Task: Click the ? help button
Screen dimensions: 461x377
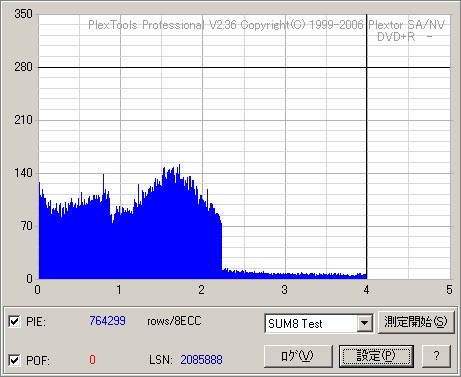Action: tap(437, 356)
